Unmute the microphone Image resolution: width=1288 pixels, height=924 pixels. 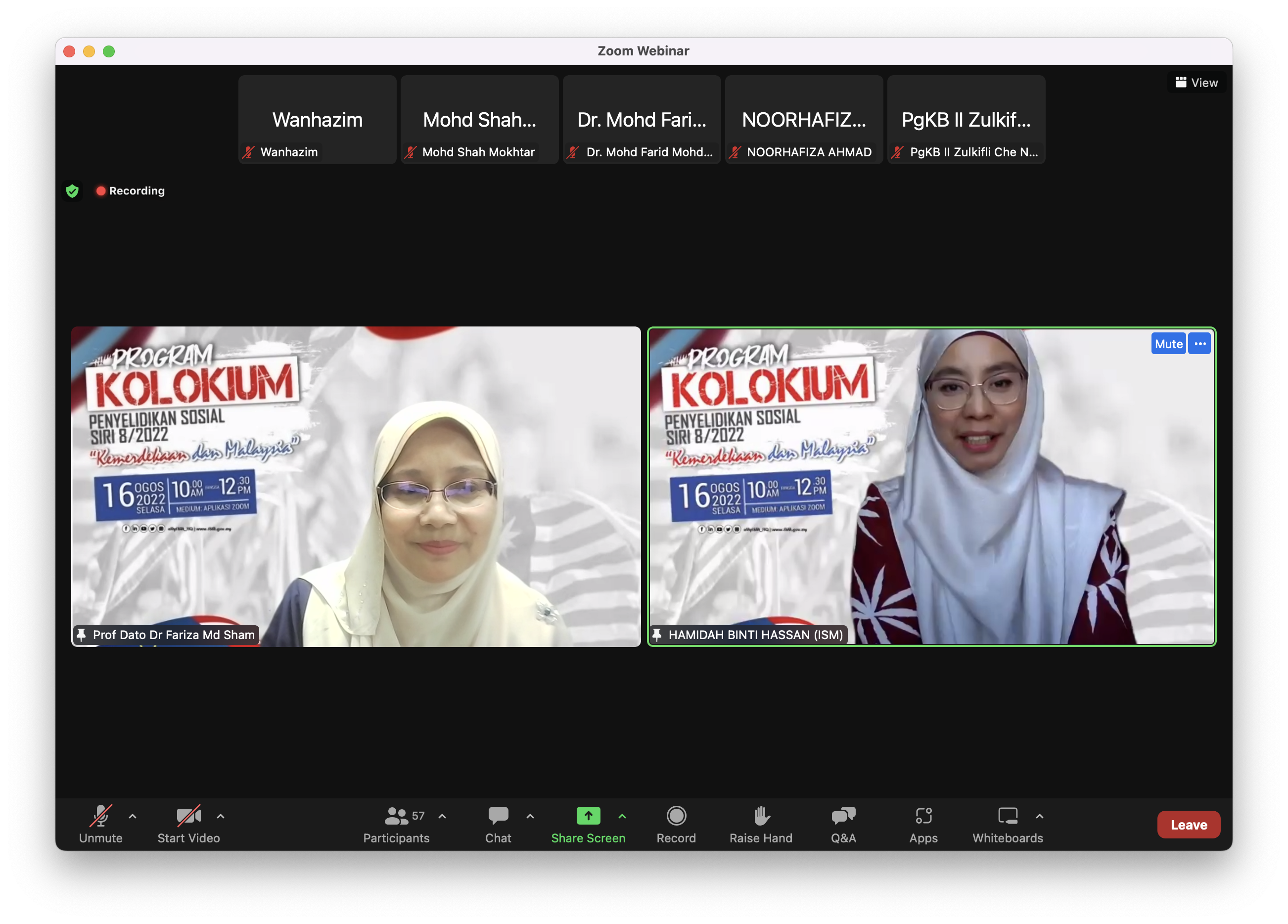(100, 816)
